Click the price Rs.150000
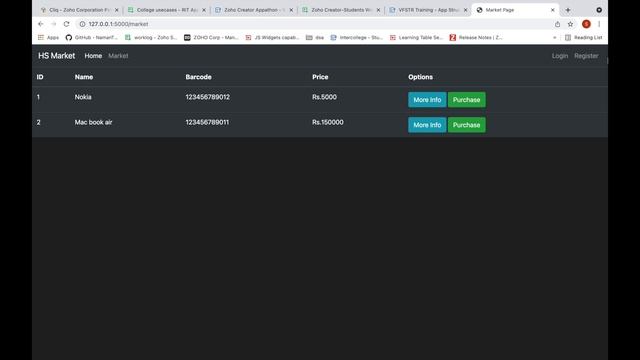Viewport: 640px width, 360px height. (327, 122)
